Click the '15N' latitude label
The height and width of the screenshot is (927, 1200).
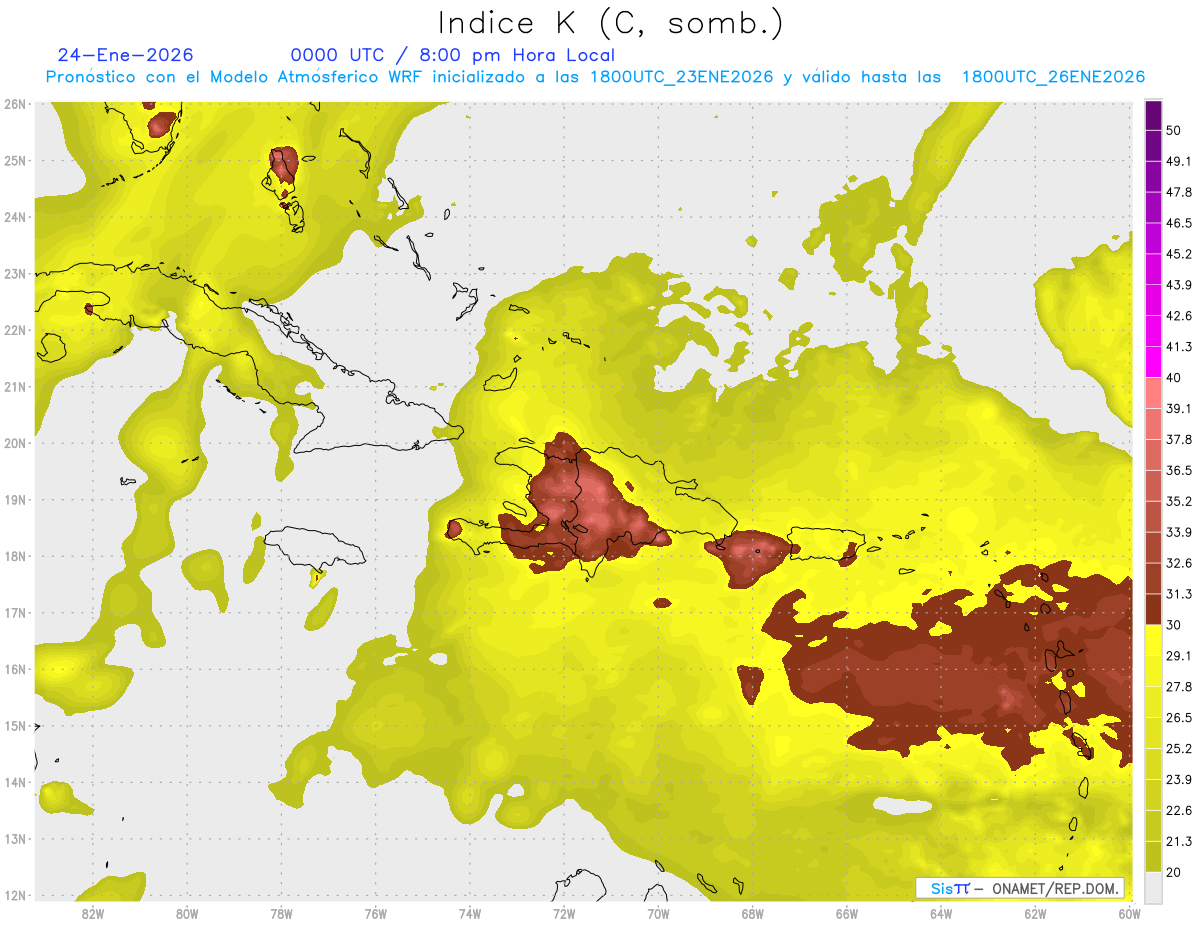click(14, 726)
